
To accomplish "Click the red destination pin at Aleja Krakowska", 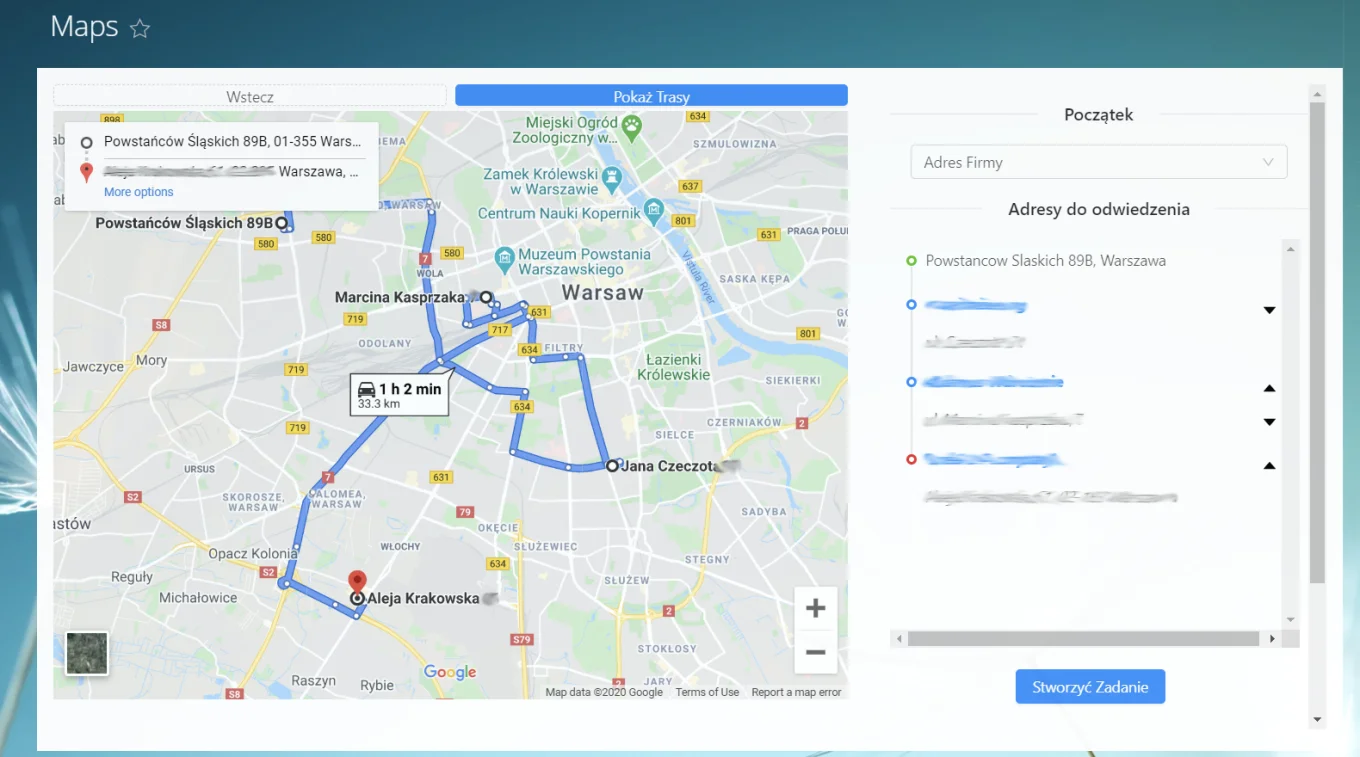I will pyautogui.click(x=357, y=581).
